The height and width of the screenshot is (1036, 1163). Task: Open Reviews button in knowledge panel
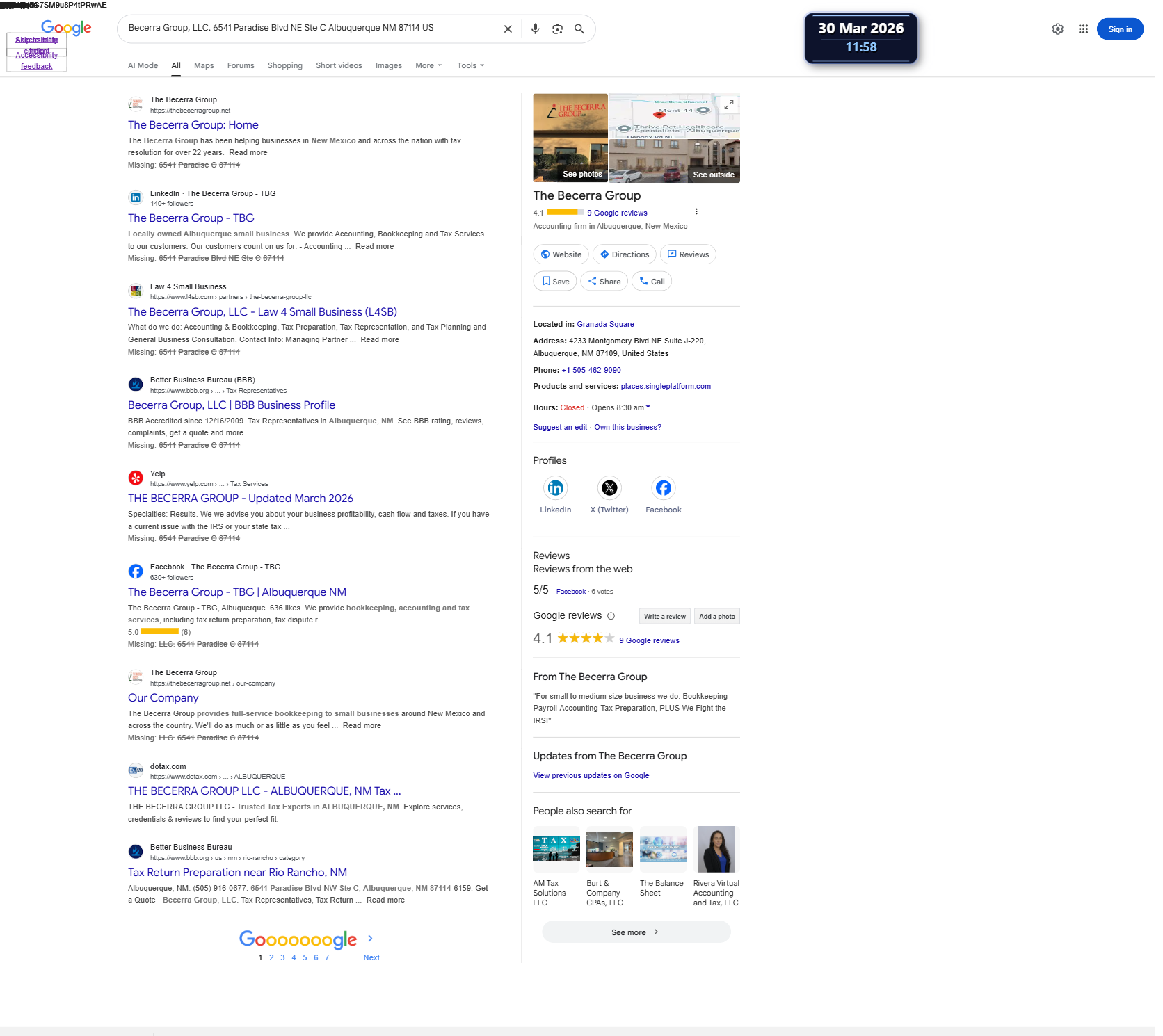(688, 254)
